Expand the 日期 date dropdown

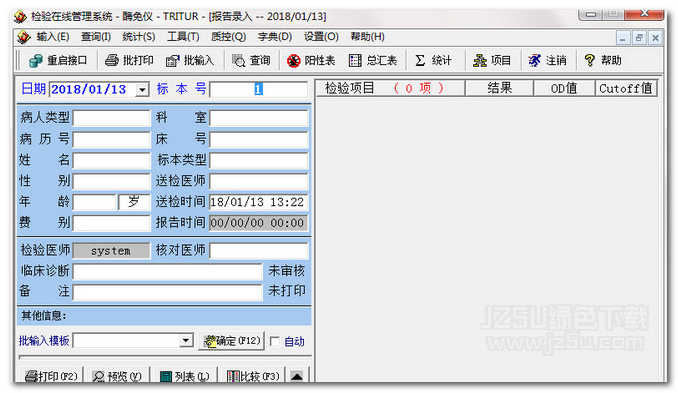pyautogui.click(x=142, y=90)
